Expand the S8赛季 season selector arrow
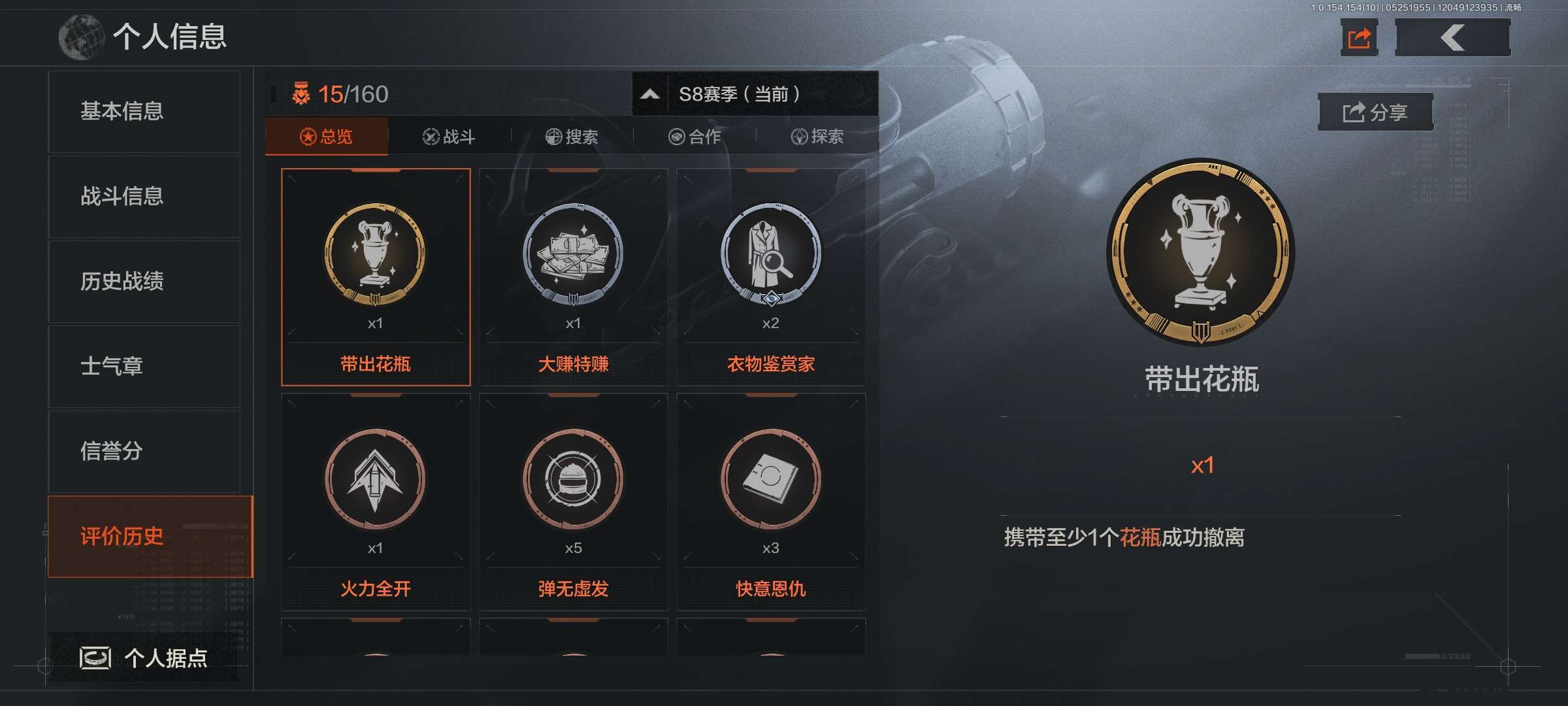Screen dimensions: 1568x706 point(649,94)
